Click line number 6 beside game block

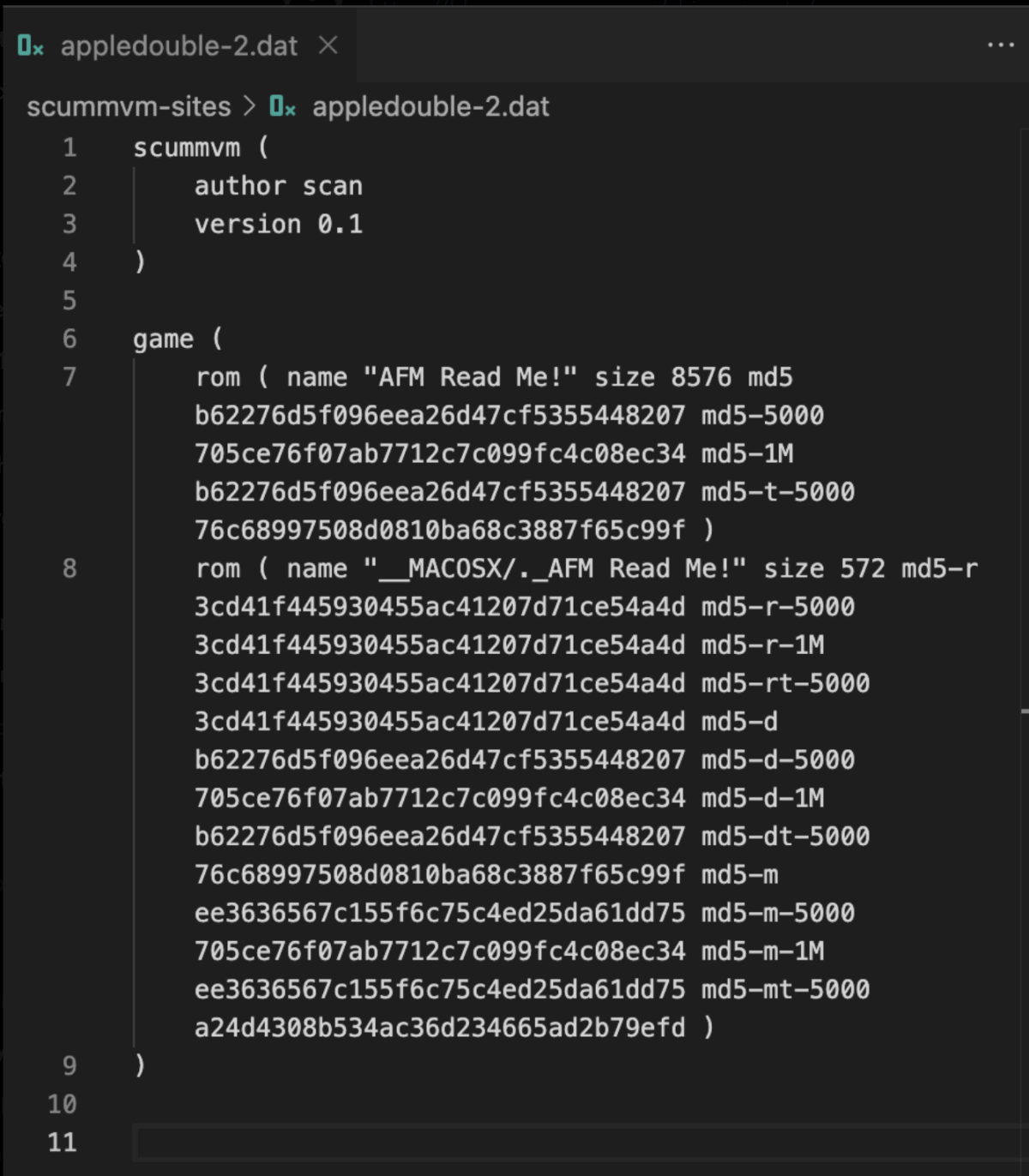69,339
